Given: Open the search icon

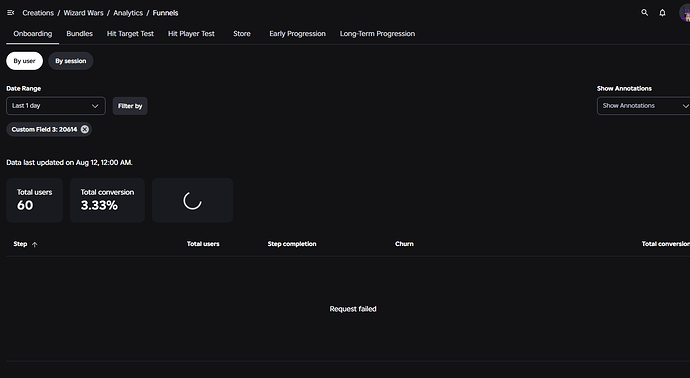Looking at the screenshot, I should pos(644,13).
